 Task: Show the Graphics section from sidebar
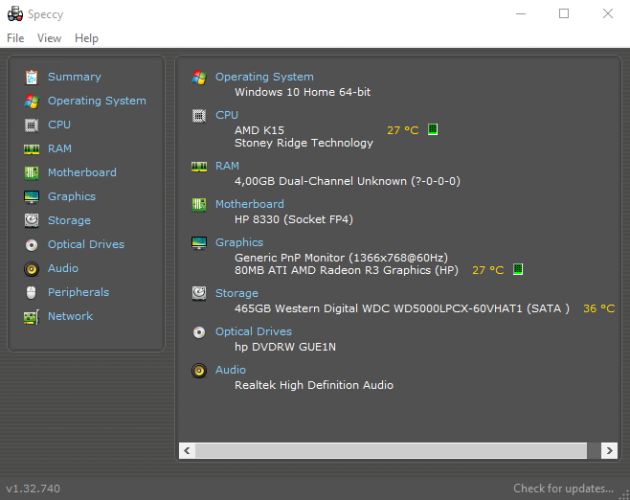click(x=72, y=197)
